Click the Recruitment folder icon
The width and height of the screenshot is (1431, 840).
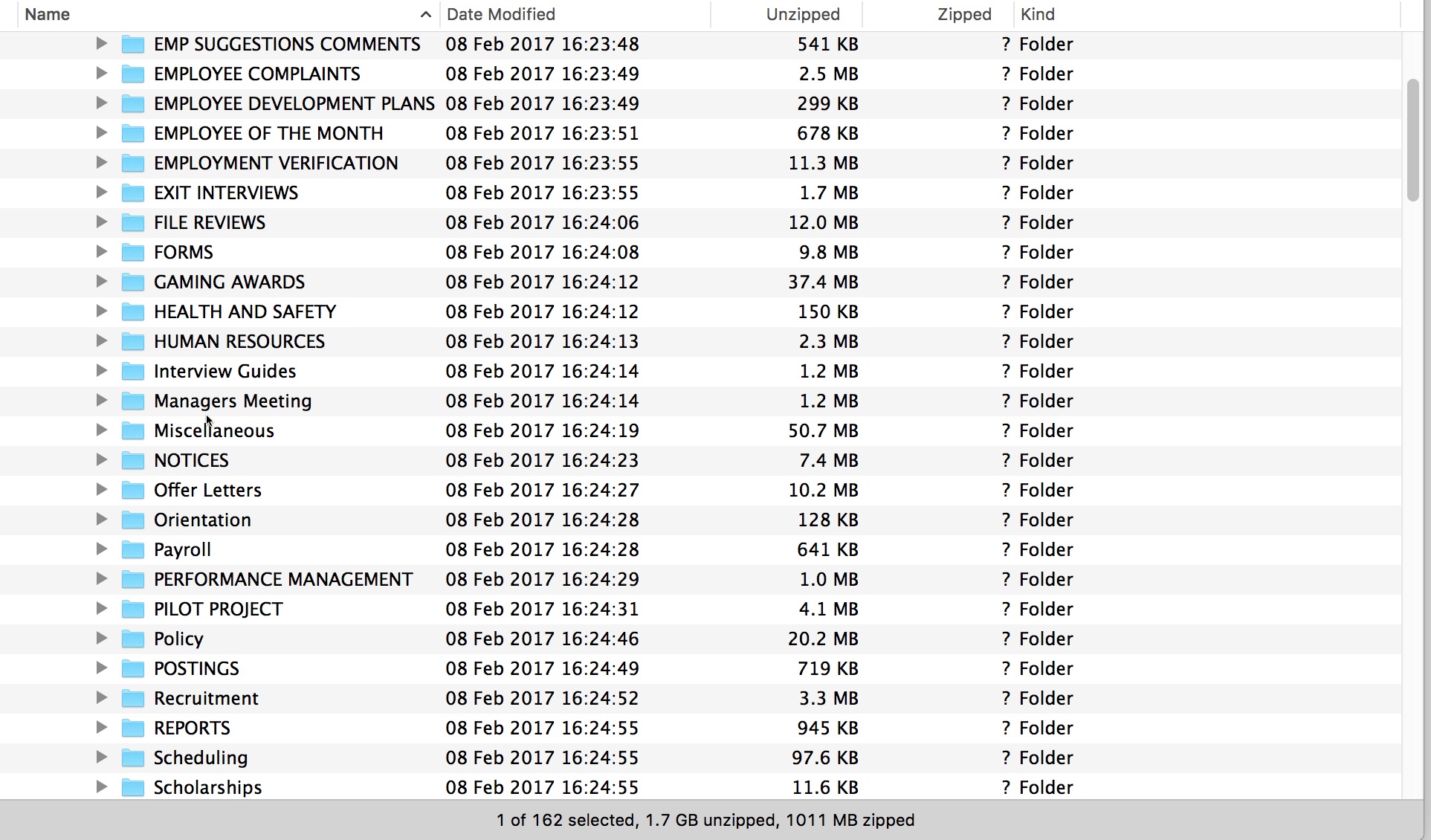pos(133,699)
